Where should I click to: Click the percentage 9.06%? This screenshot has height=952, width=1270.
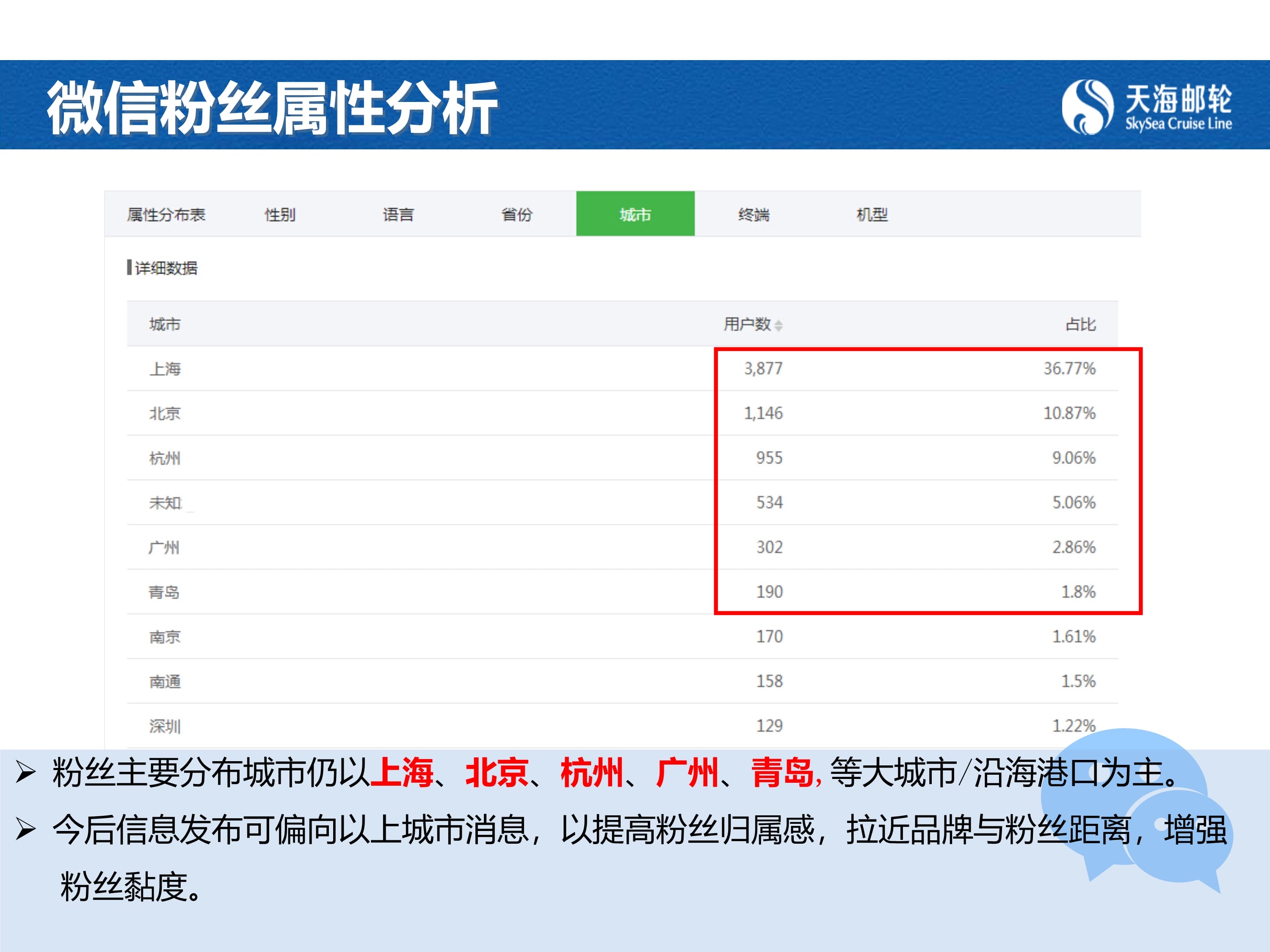click(1074, 458)
